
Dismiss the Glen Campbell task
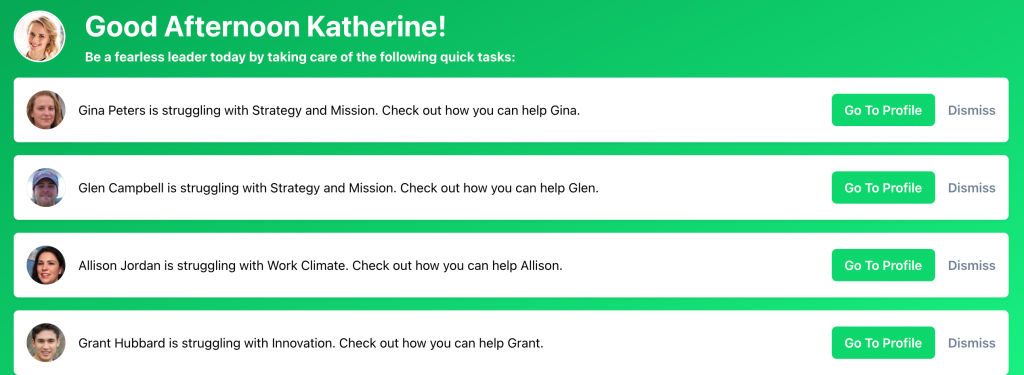(x=972, y=188)
